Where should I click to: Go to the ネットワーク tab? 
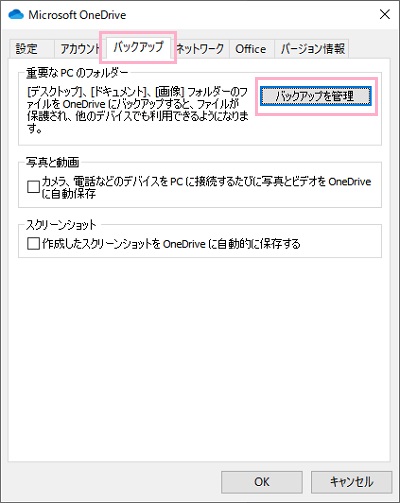coord(200,49)
